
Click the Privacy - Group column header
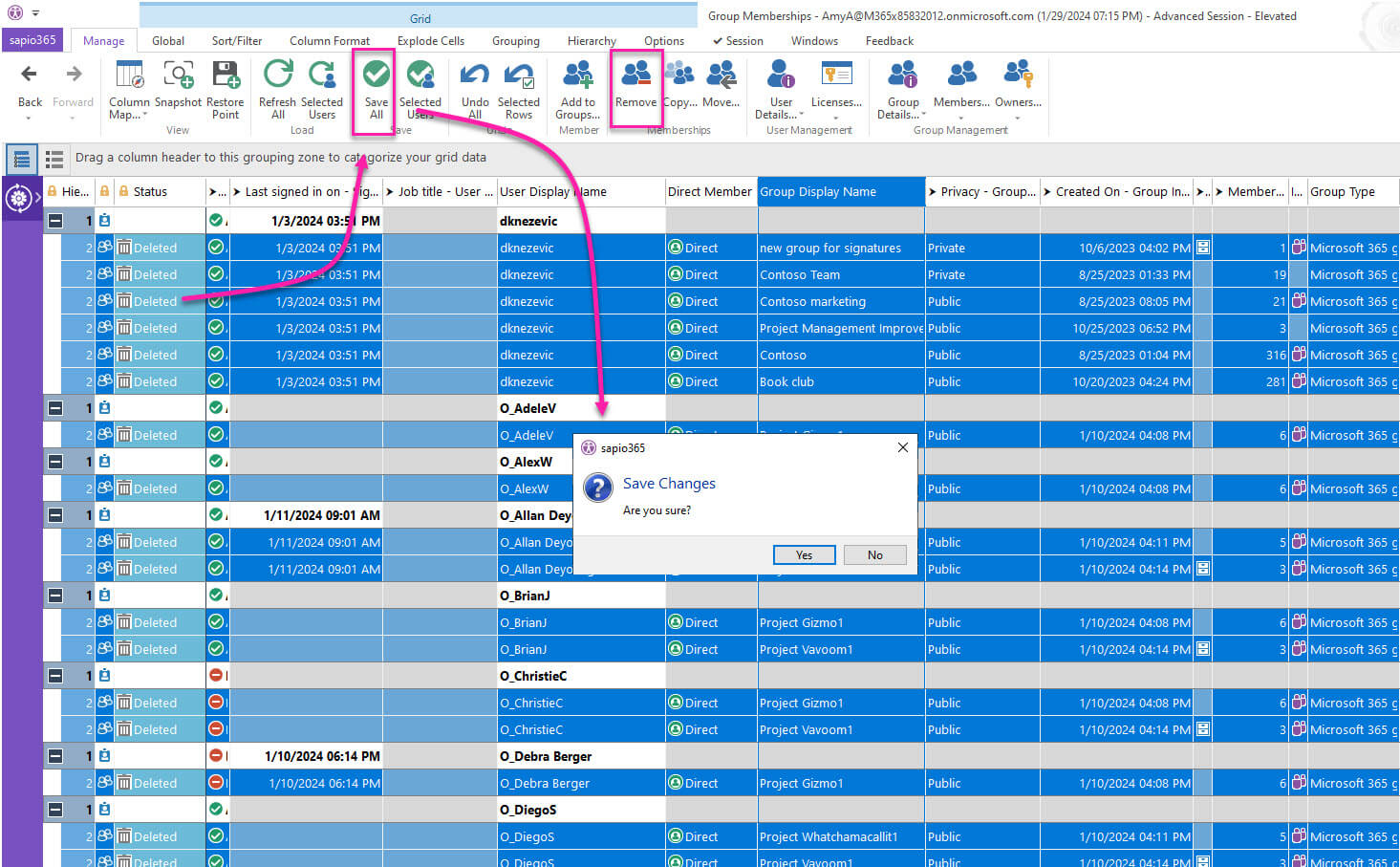(982, 192)
